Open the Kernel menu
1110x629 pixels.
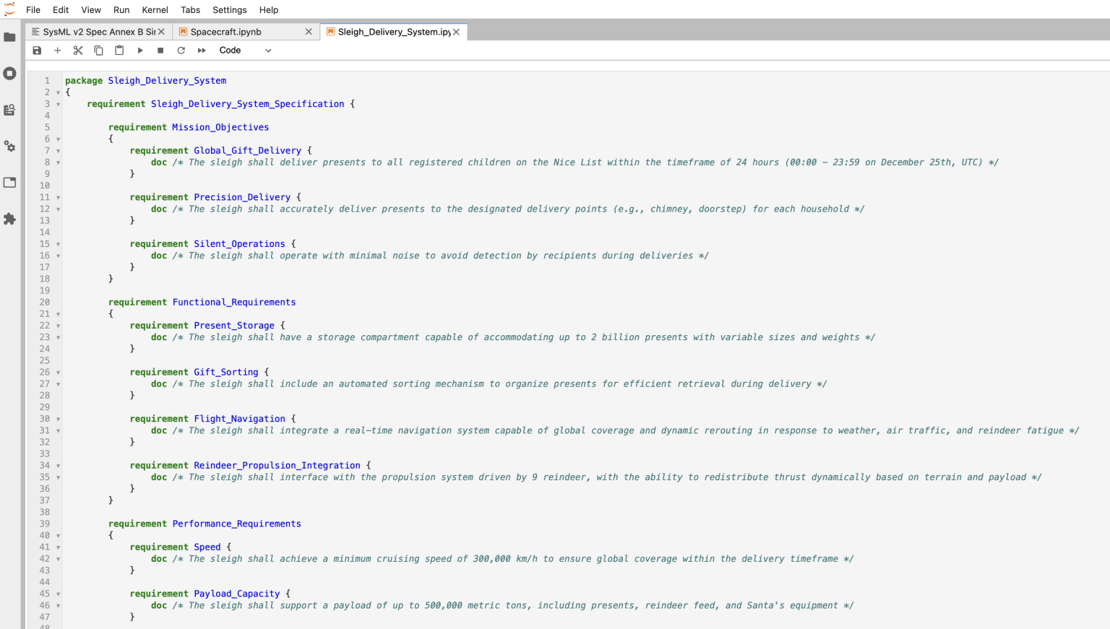coord(155,10)
